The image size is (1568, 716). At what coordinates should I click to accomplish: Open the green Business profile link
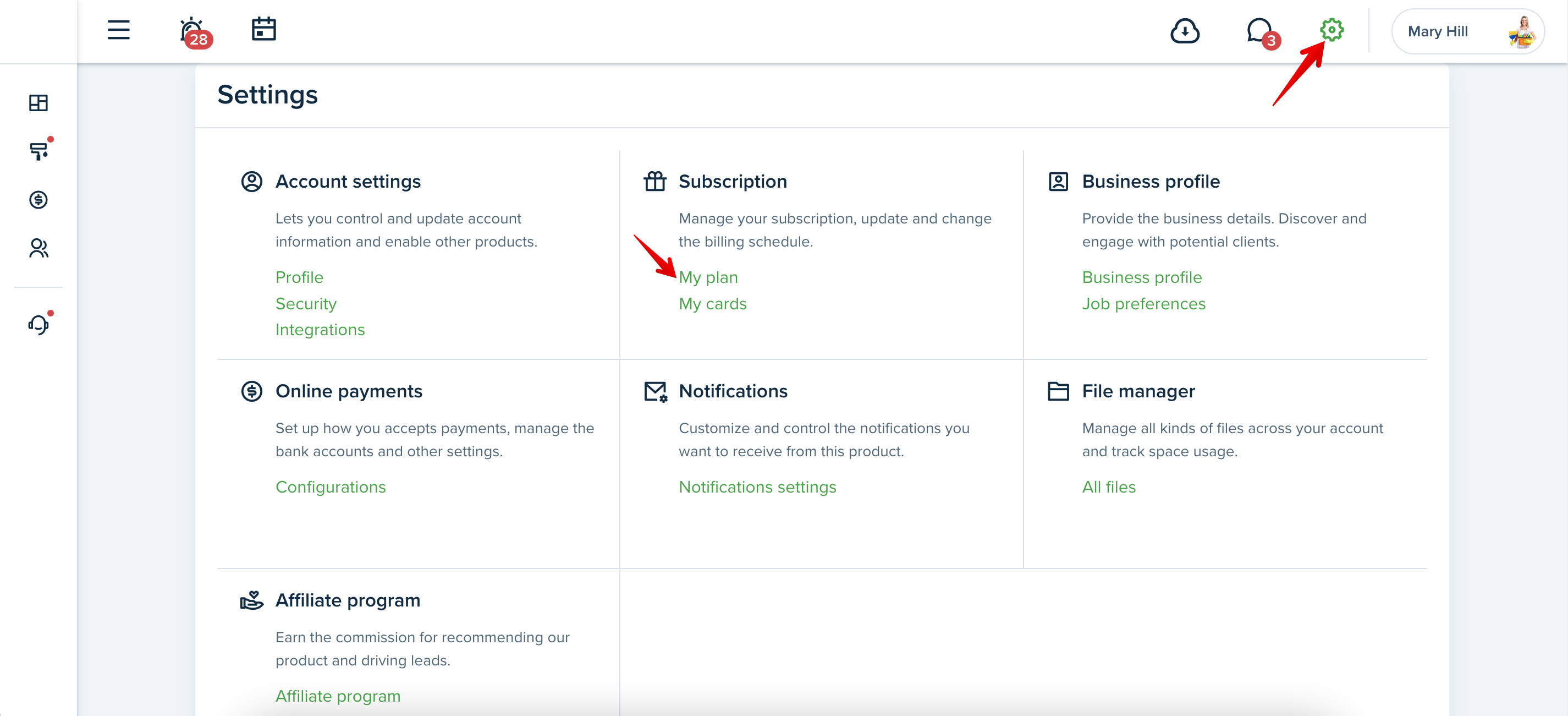tap(1142, 277)
